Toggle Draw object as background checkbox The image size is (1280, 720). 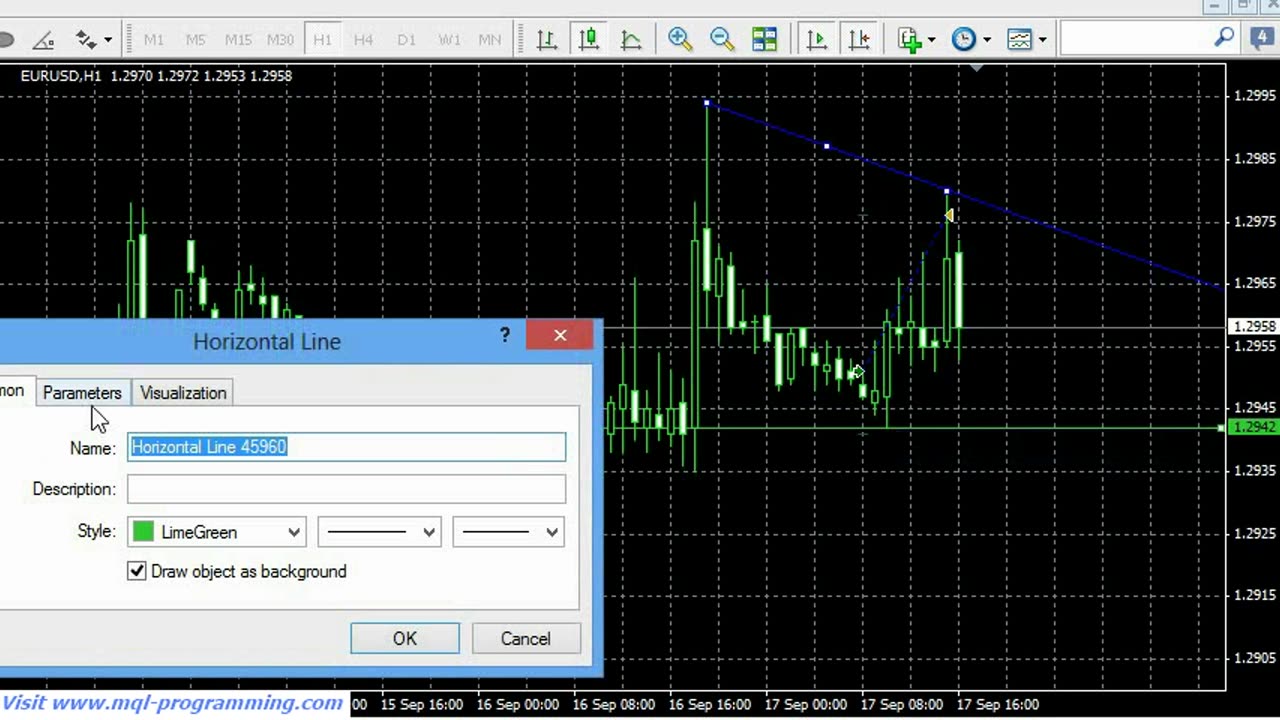tap(137, 571)
